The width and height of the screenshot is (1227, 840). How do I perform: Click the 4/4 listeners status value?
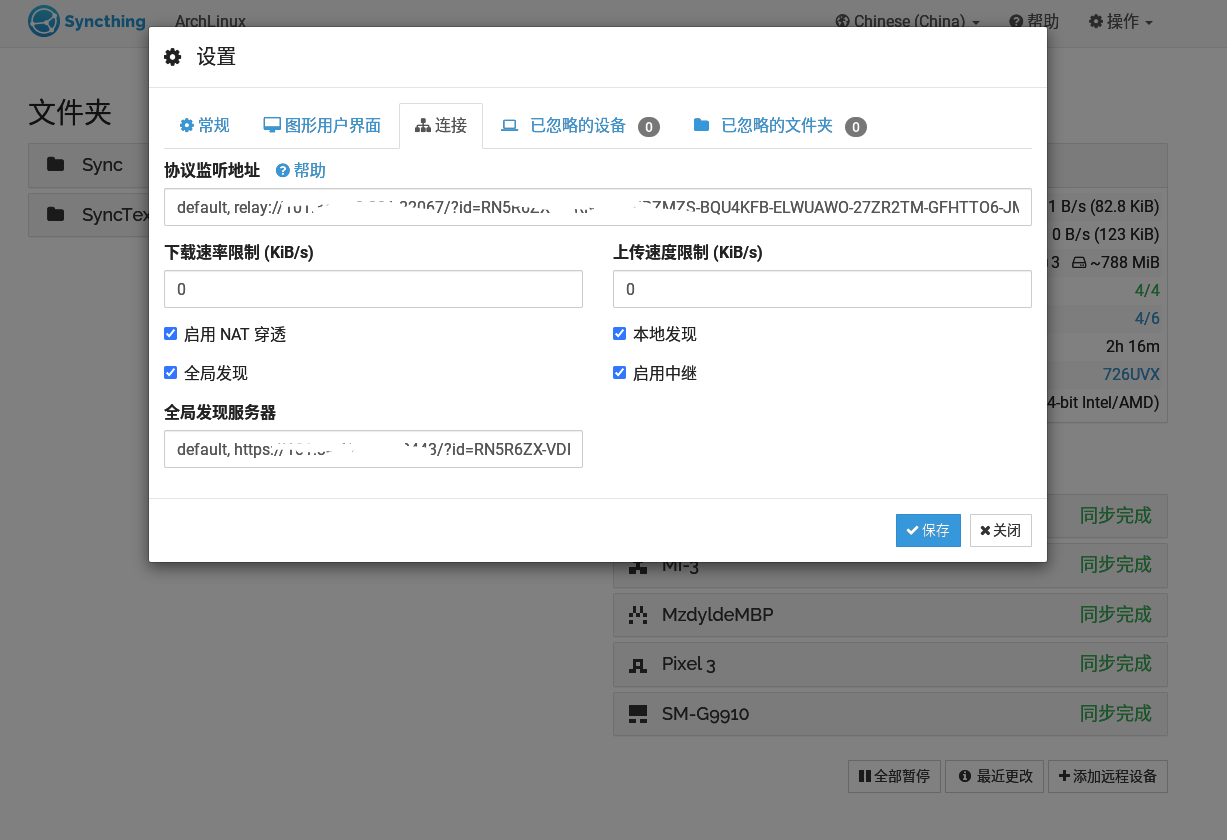click(1147, 291)
